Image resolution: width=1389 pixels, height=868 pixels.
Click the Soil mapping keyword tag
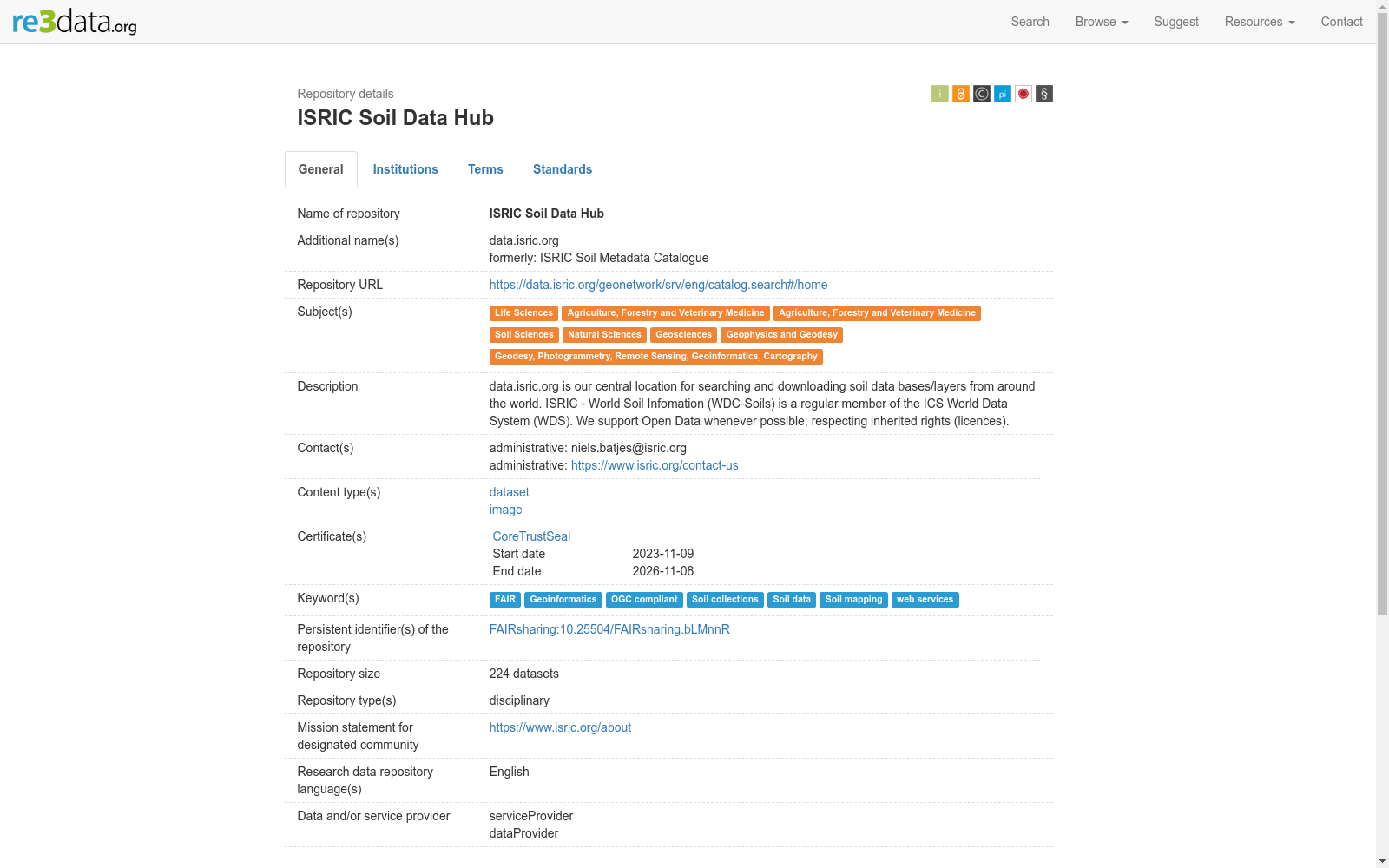853,600
